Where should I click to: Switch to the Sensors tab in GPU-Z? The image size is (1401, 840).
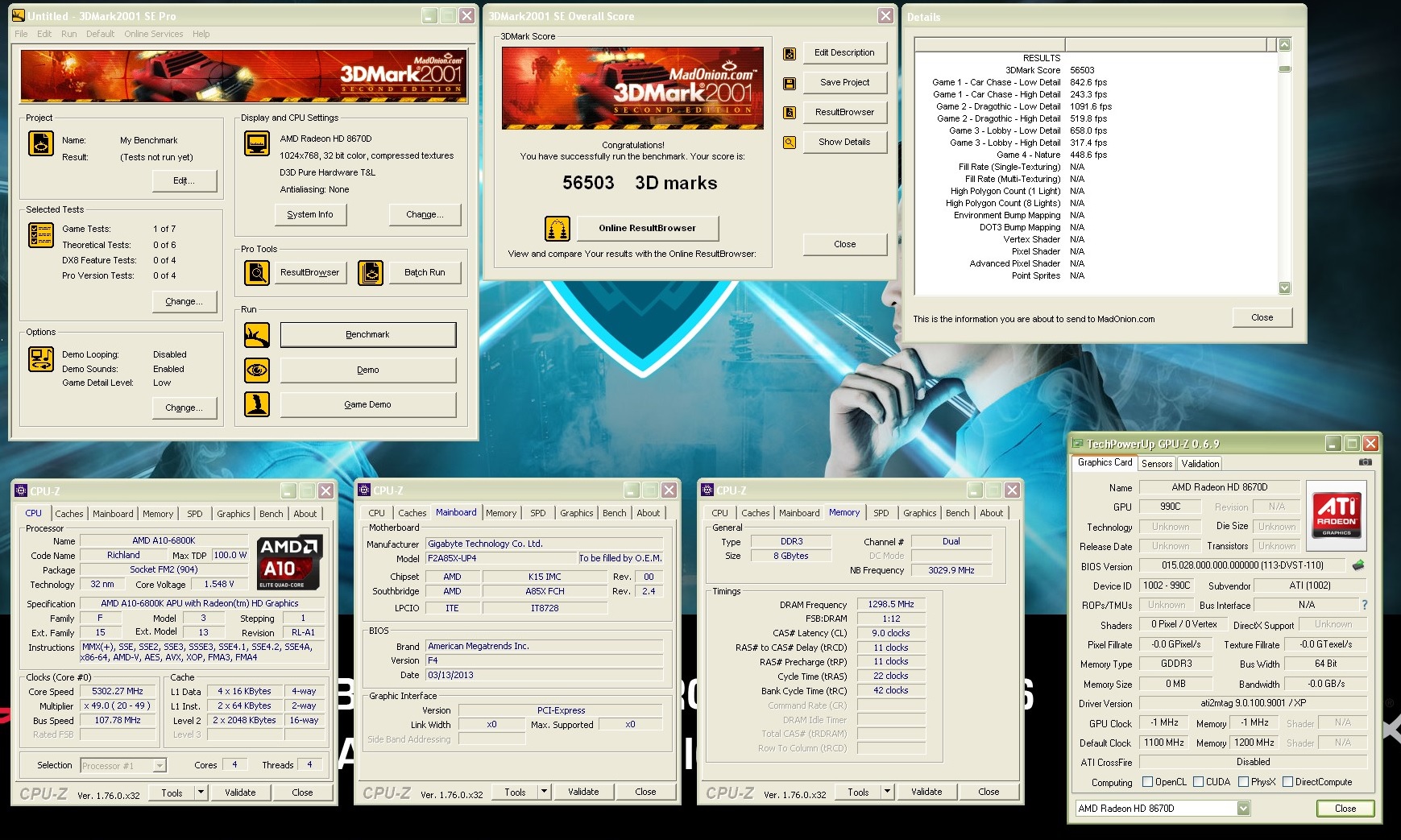click(x=1157, y=464)
